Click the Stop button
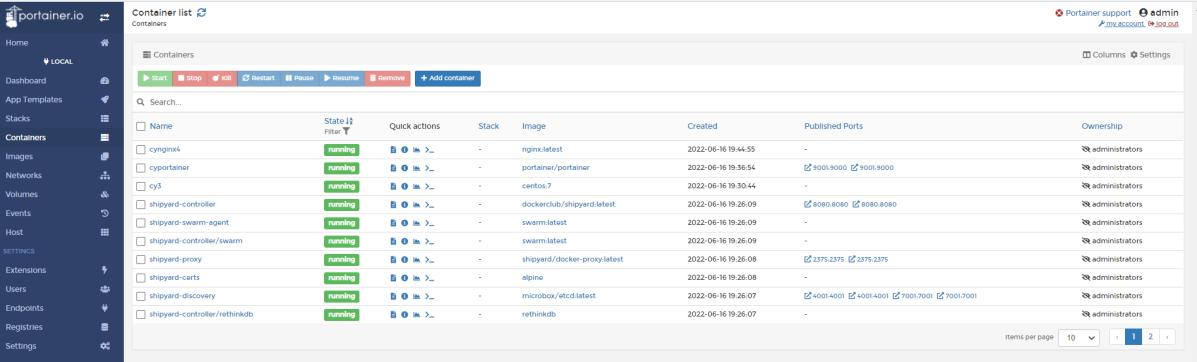Screen dimensions: 1197x362 tap(189, 79)
